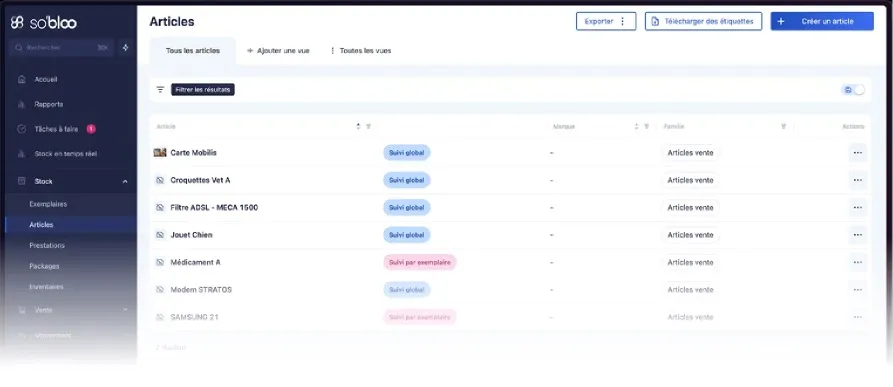Click Télécharger des étiquettes button
The height and width of the screenshot is (387, 893).
[x=703, y=21]
